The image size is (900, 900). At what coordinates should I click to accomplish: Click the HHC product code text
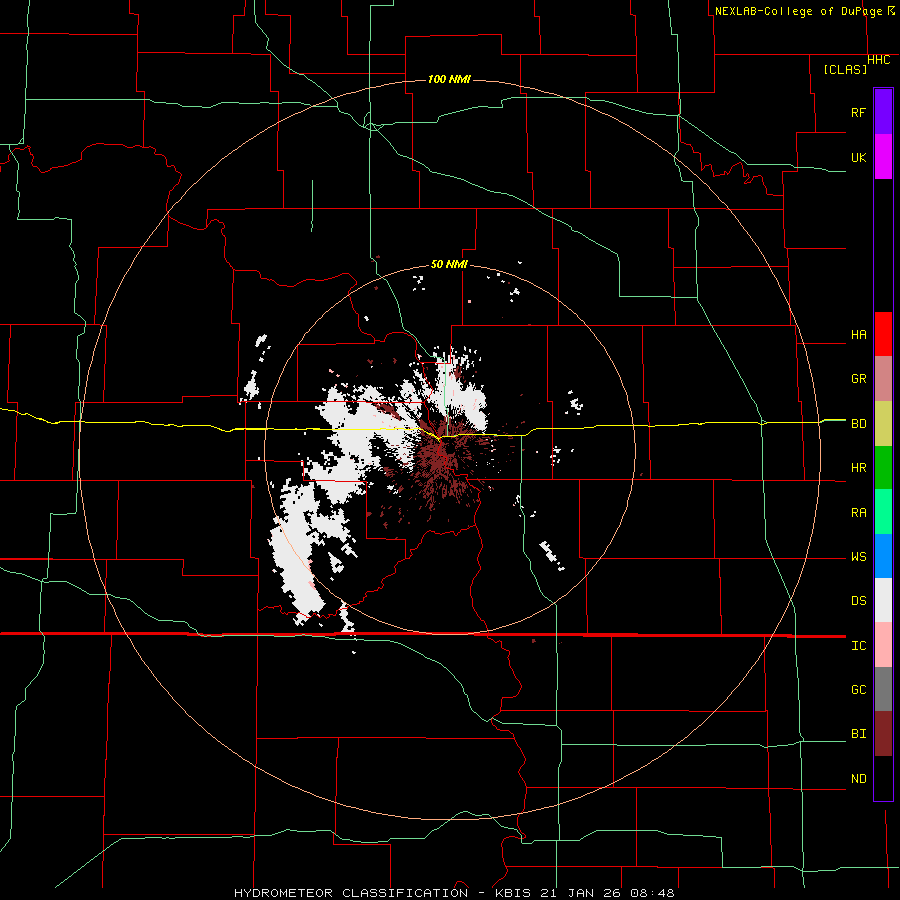(x=879, y=60)
